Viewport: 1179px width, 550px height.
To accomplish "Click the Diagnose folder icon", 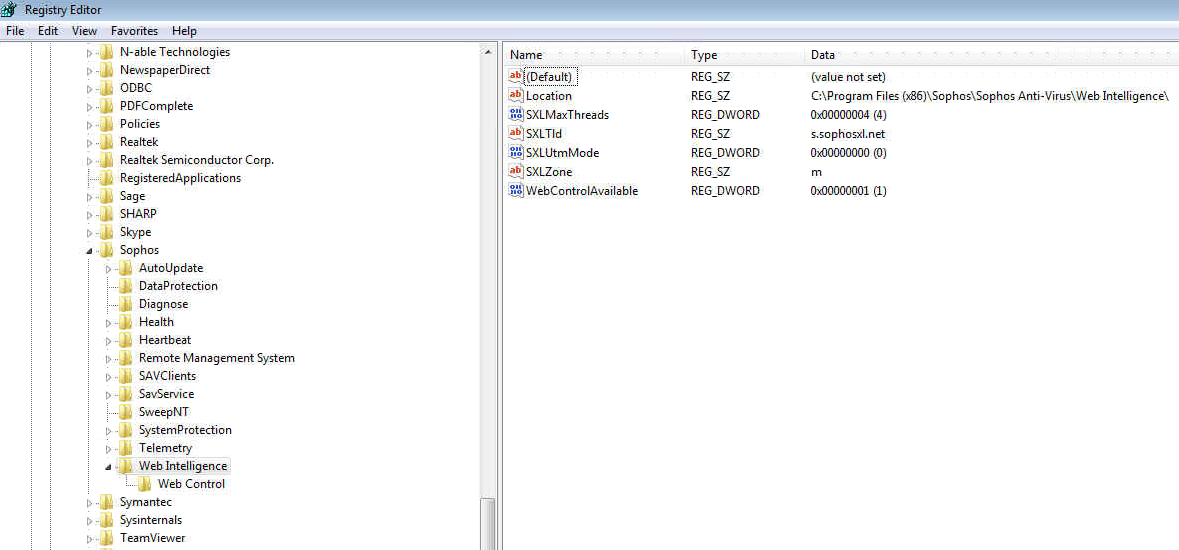I will (126, 304).
